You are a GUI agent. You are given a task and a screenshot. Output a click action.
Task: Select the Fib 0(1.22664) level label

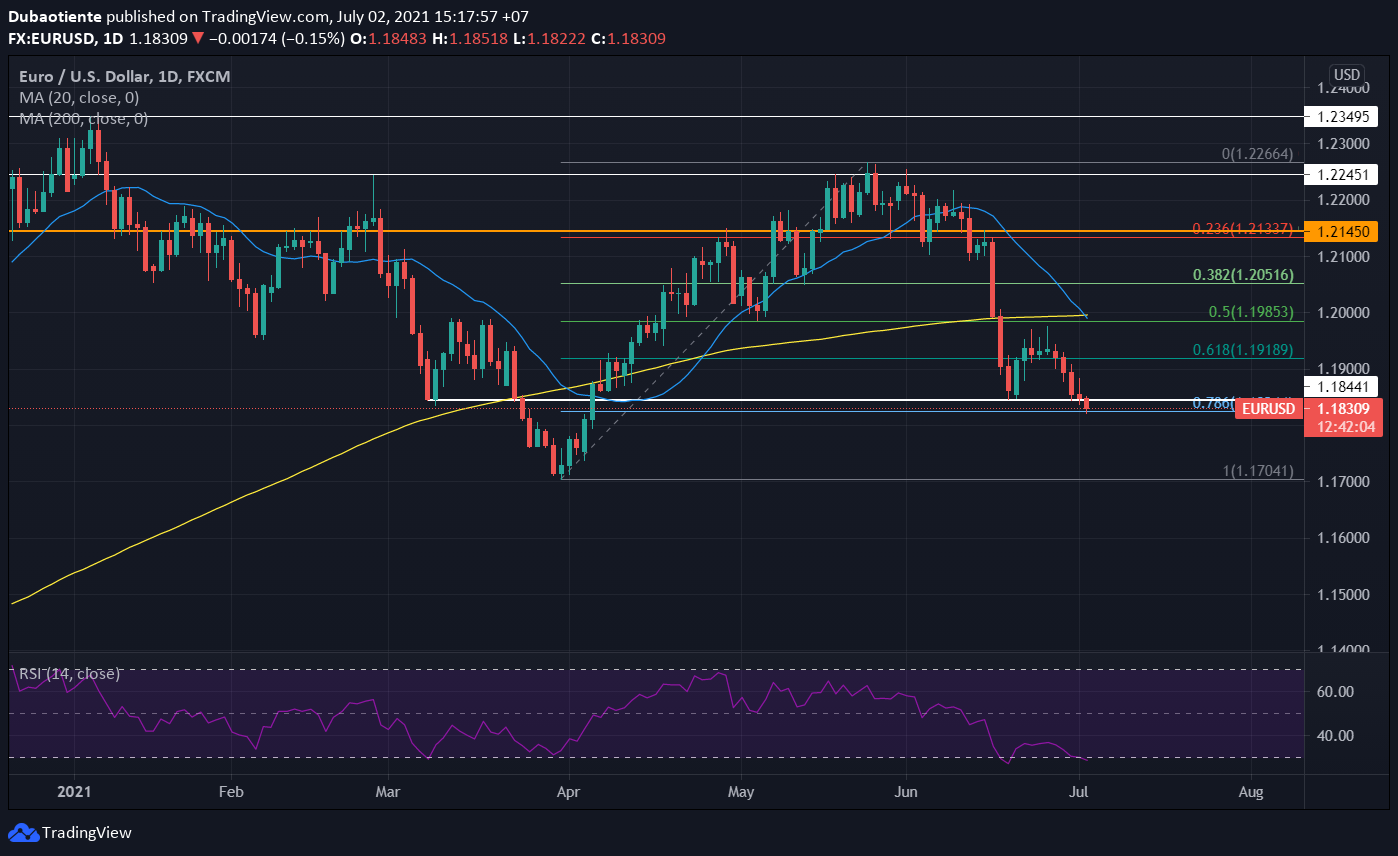1258,154
